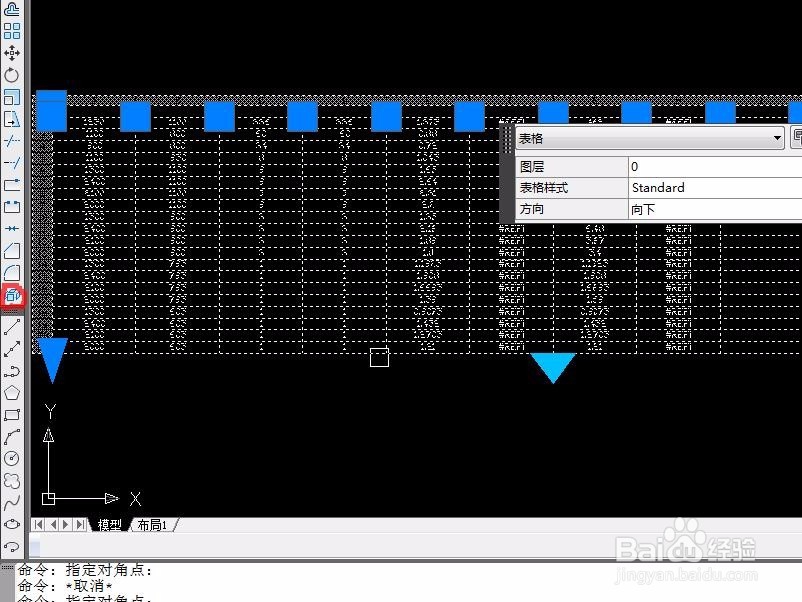Image resolution: width=802 pixels, height=602 pixels.
Task: Select the Array tool
Action: tap(12, 31)
